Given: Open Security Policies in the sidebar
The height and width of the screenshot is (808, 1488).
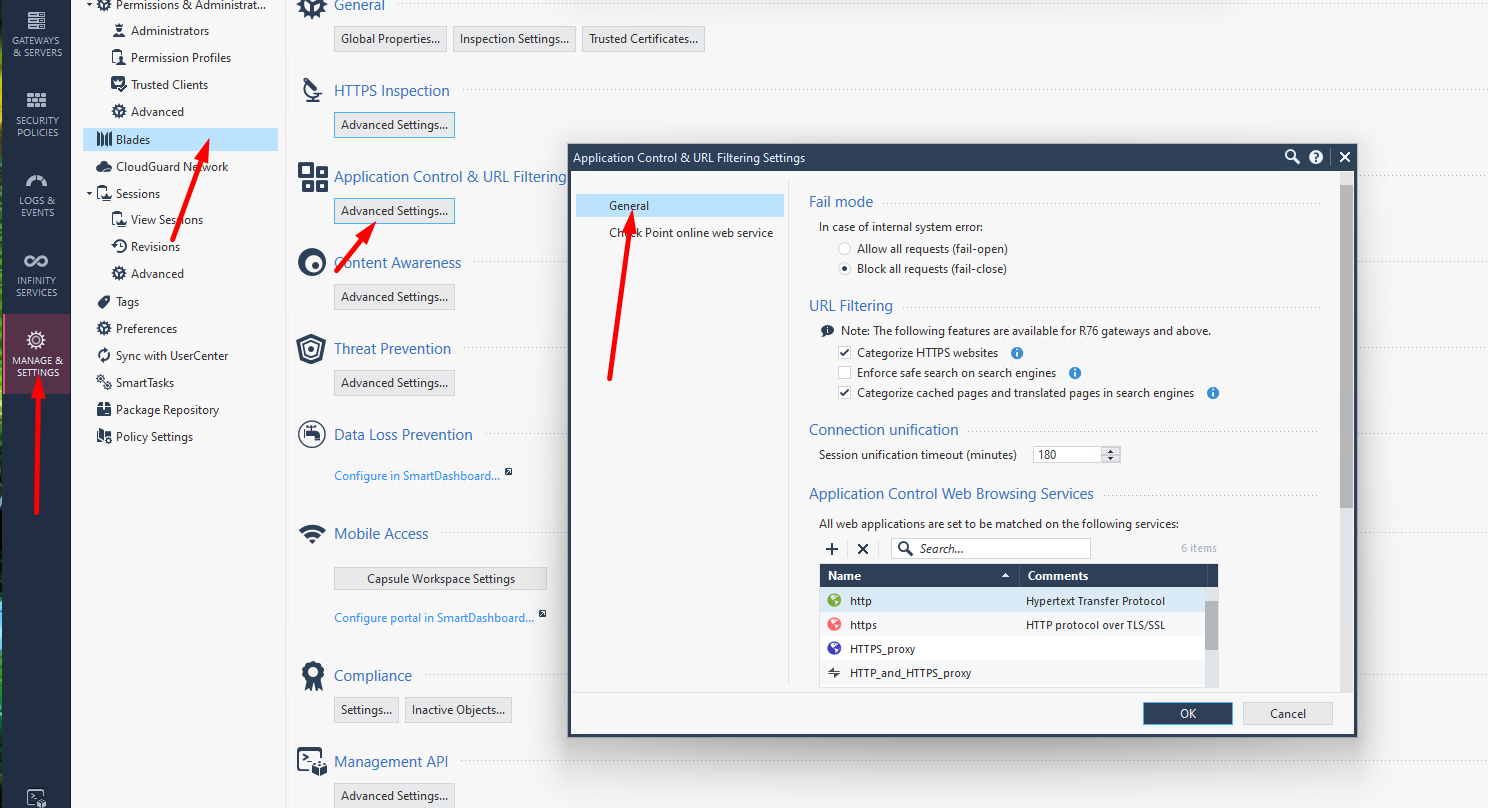Looking at the screenshot, I should [x=36, y=113].
